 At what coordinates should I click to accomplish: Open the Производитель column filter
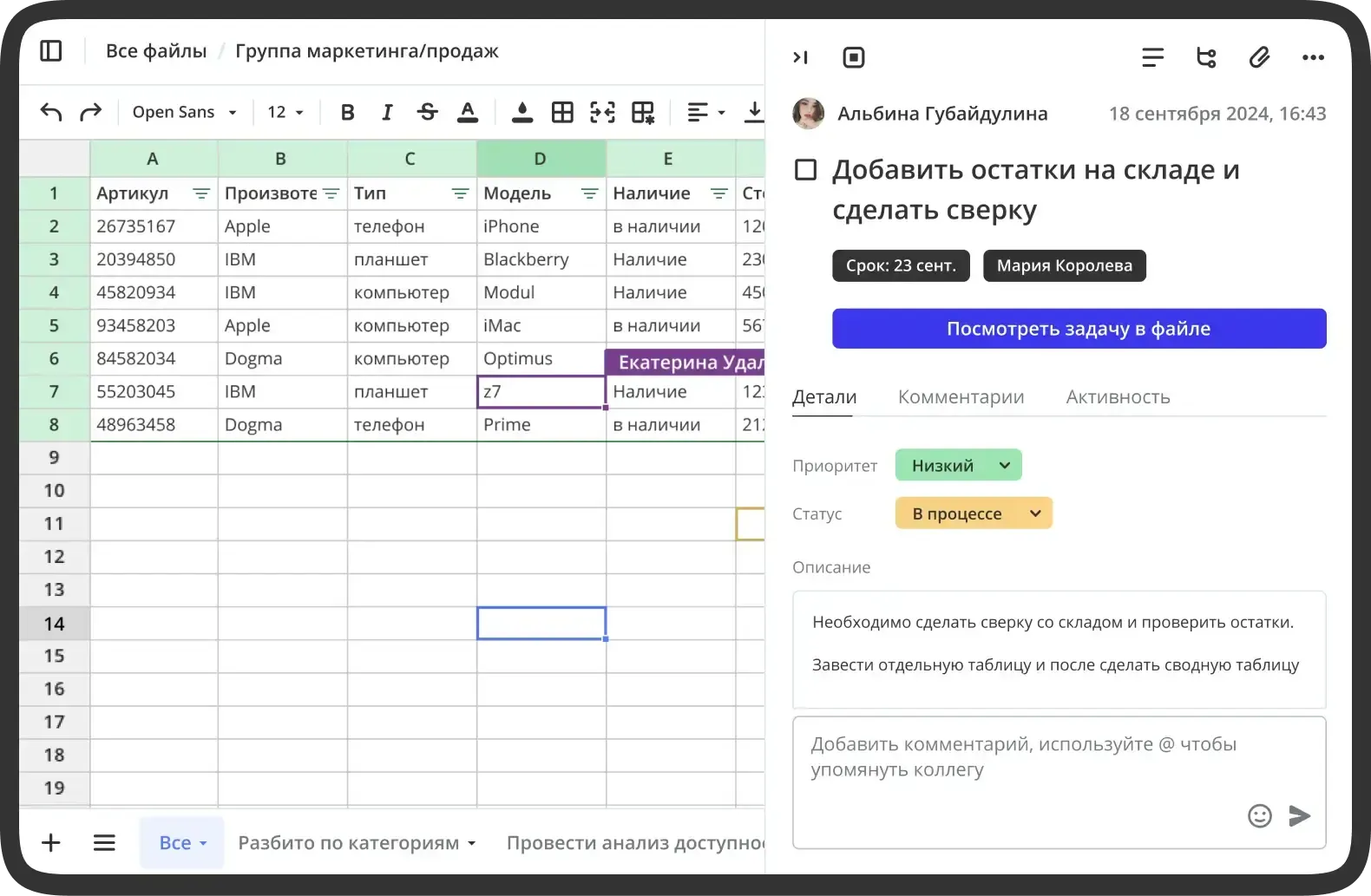click(x=331, y=193)
